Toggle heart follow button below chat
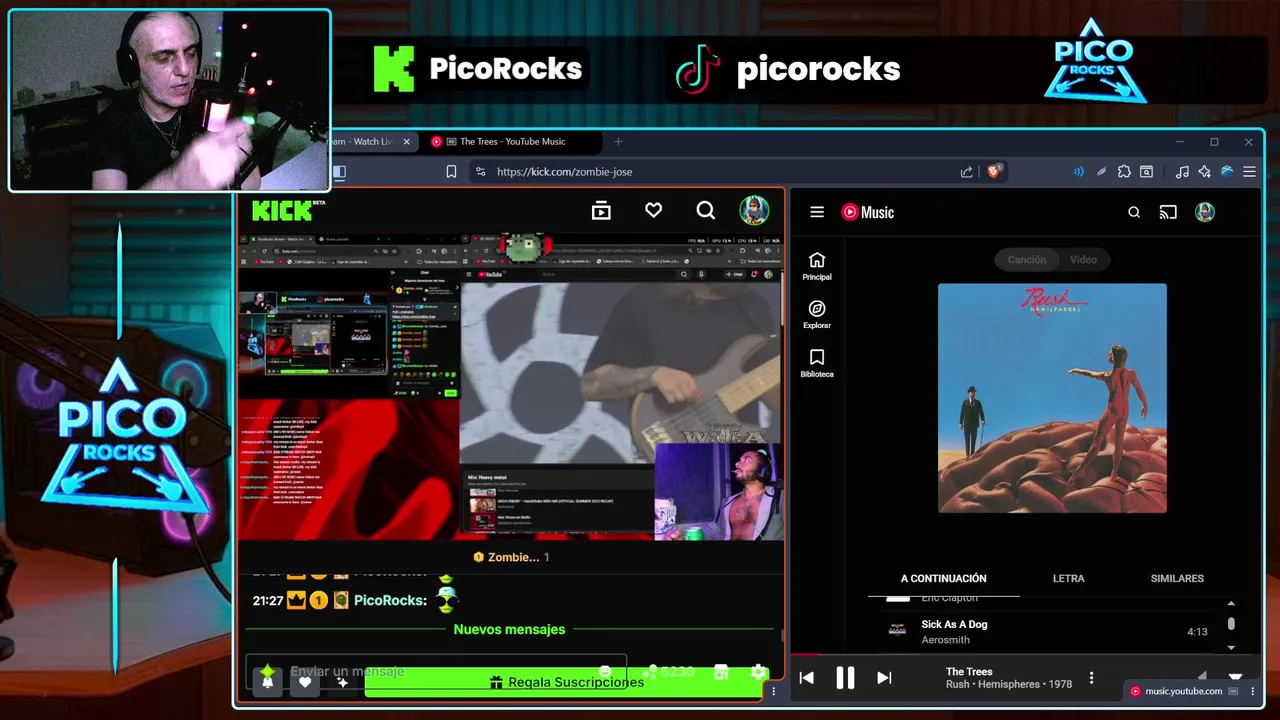1280x720 pixels. (x=305, y=682)
